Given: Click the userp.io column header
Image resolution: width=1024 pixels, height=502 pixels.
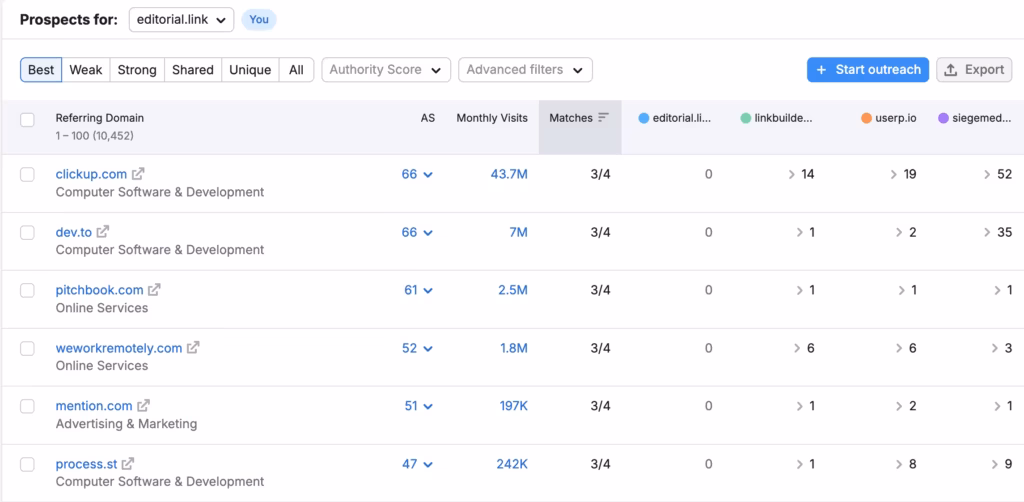Looking at the screenshot, I should (889, 118).
